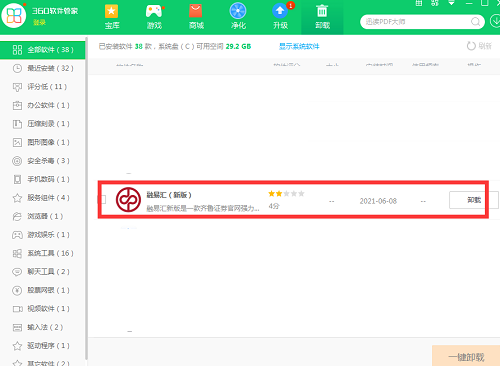Screen dimensions: 500x366
Task: Select the 卸载 trash can tab
Action: pos(322,17)
